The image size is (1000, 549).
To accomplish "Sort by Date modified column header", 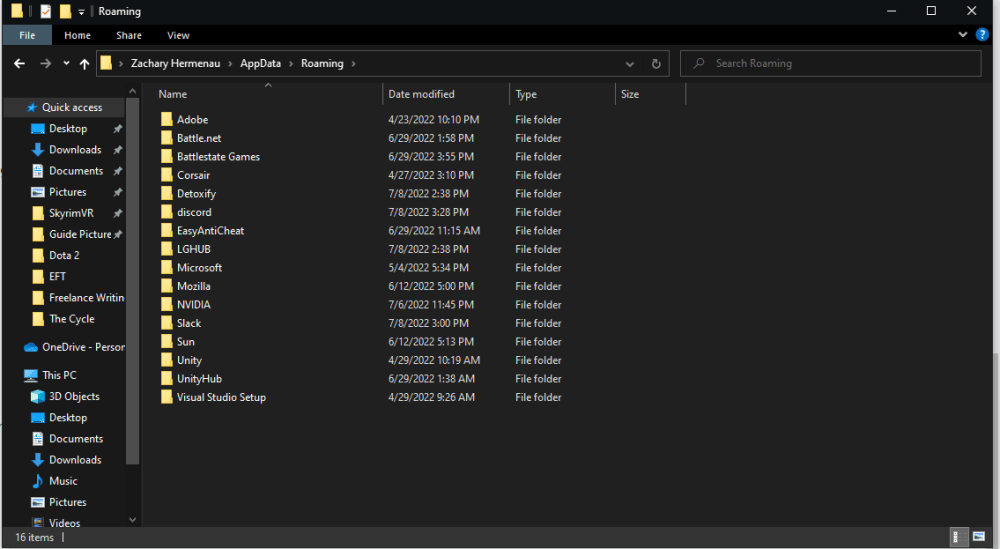I will pos(421,94).
